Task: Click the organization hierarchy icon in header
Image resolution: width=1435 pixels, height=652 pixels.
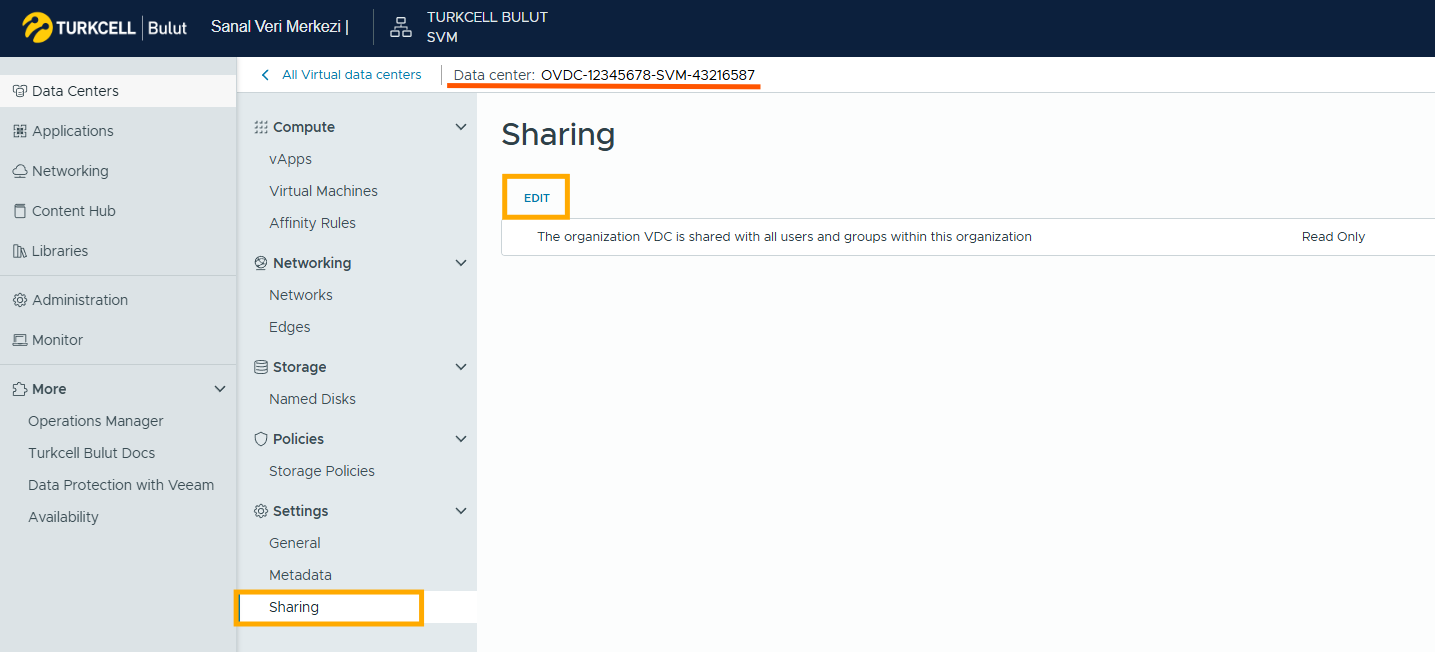Action: click(x=401, y=28)
